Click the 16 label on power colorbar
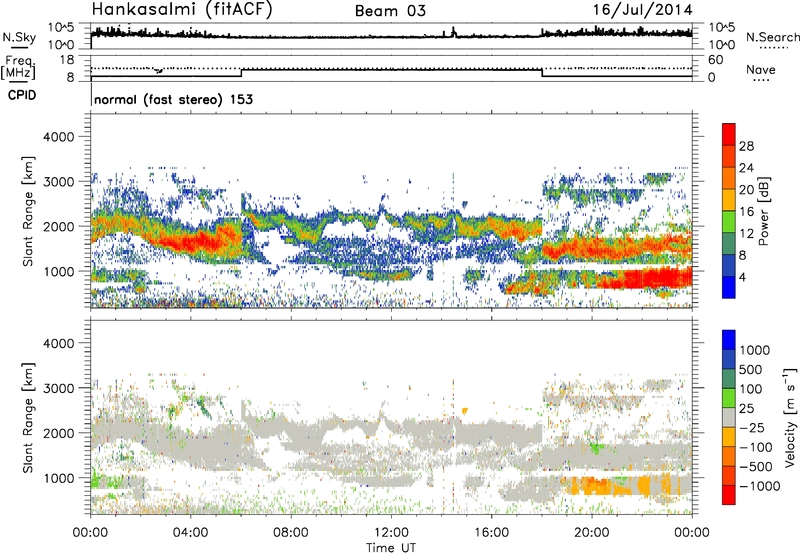The height and width of the screenshot is (554, 800). [746, 212]
